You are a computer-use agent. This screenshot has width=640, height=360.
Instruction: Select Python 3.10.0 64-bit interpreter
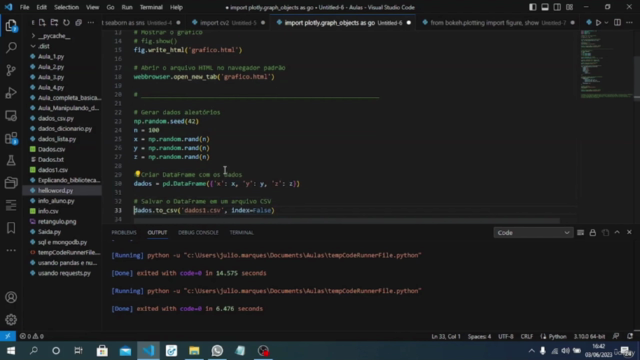coord(589,336)
